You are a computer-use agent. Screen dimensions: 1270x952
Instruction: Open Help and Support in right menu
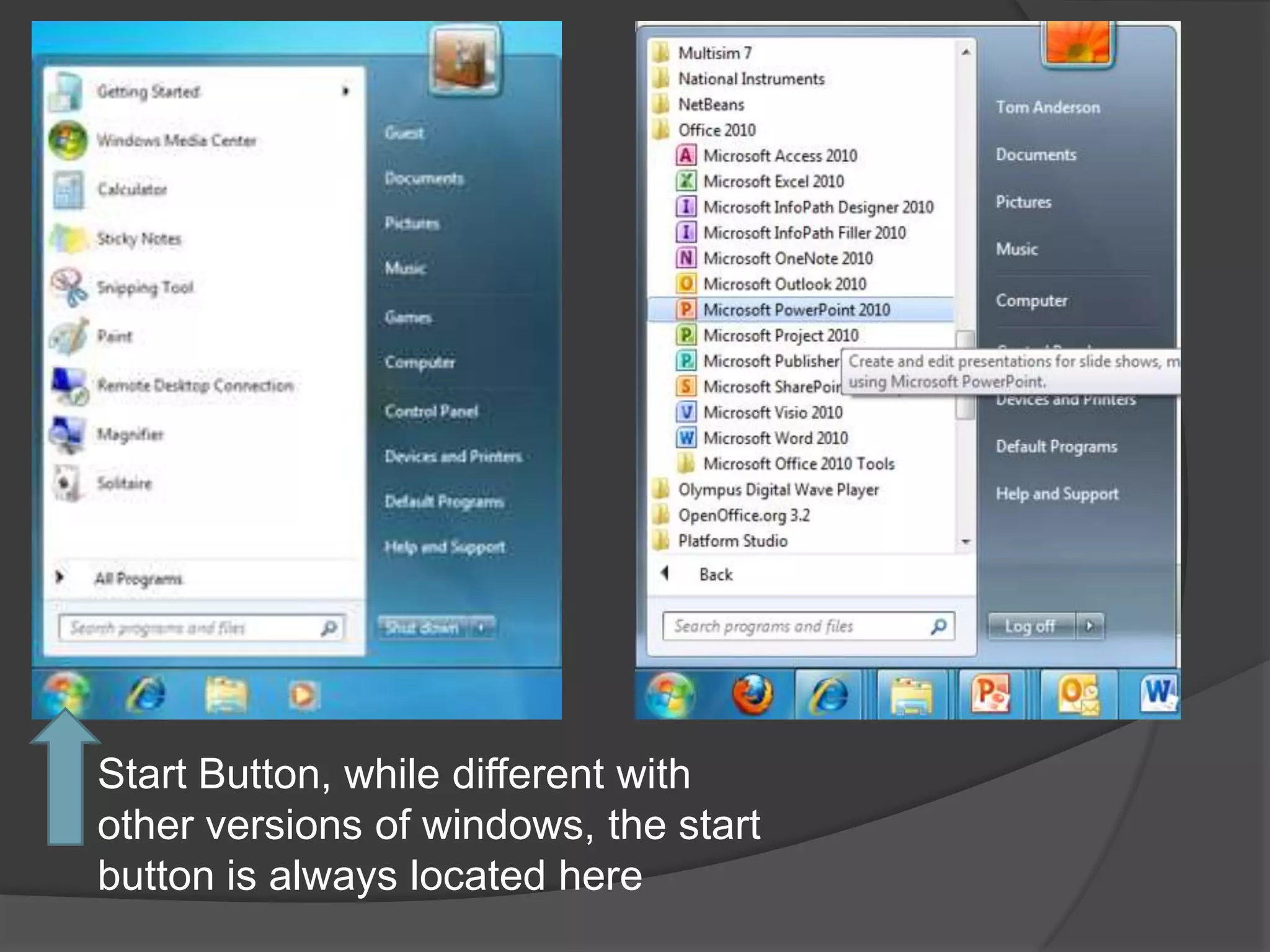(x=1057, y=494)
